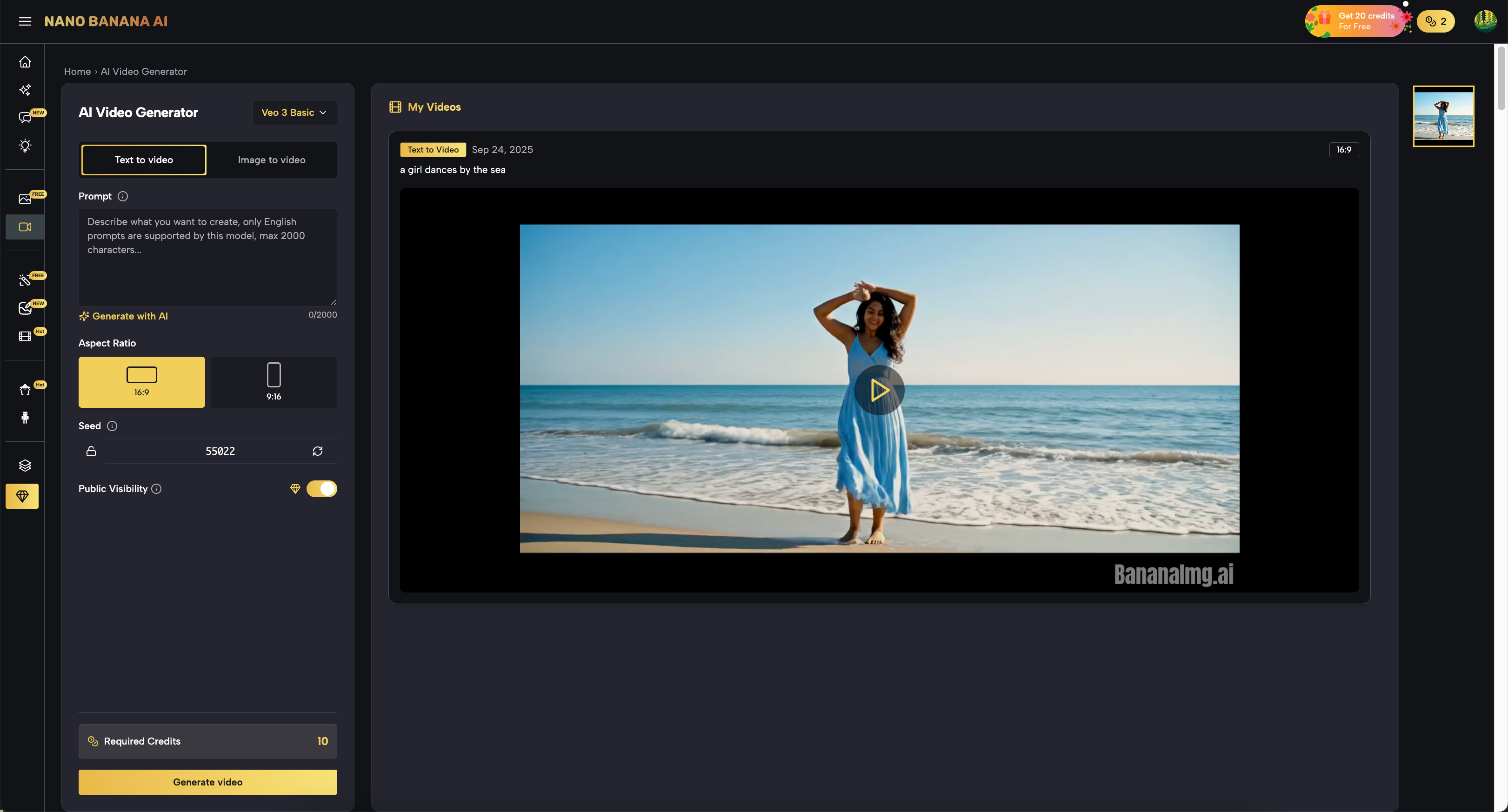The image size is (1508, 812).
Task: Click the home icon in sidebar
Action: pyautogui.click(x=25, y=62)
